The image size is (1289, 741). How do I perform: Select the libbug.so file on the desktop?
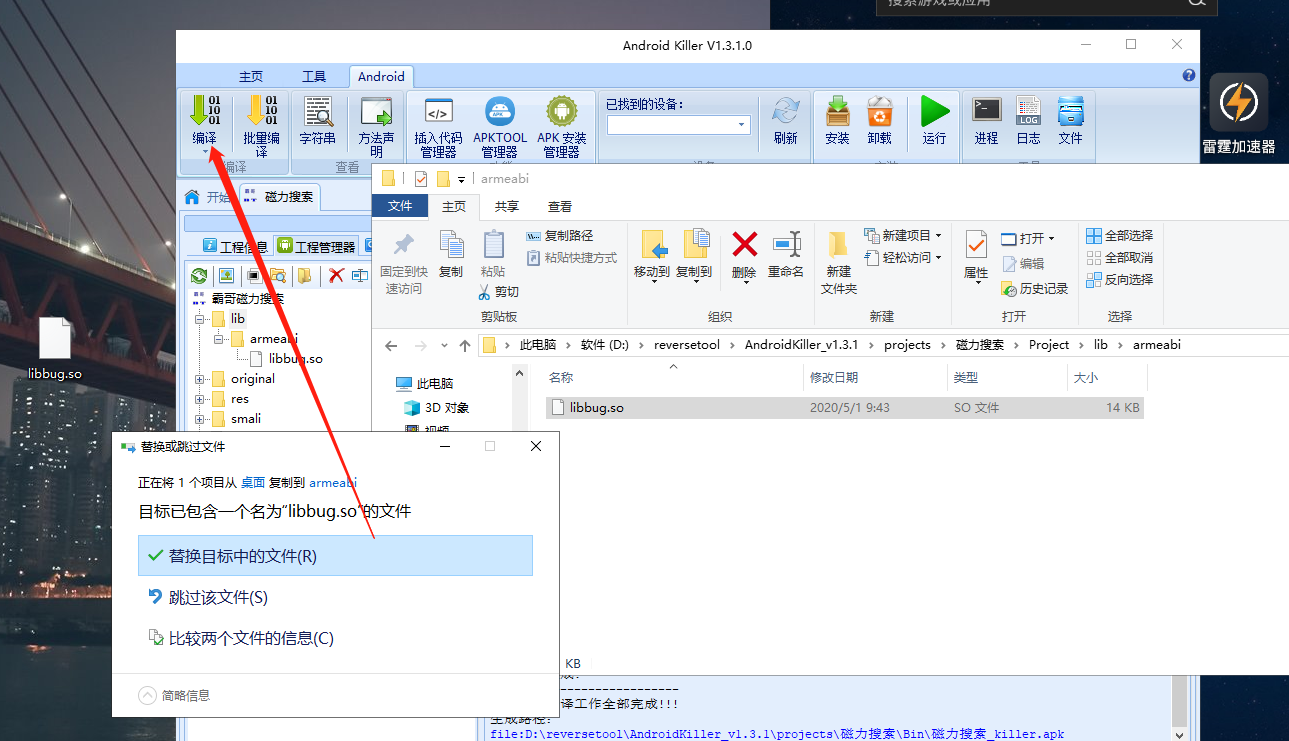(x=55, y=350)
